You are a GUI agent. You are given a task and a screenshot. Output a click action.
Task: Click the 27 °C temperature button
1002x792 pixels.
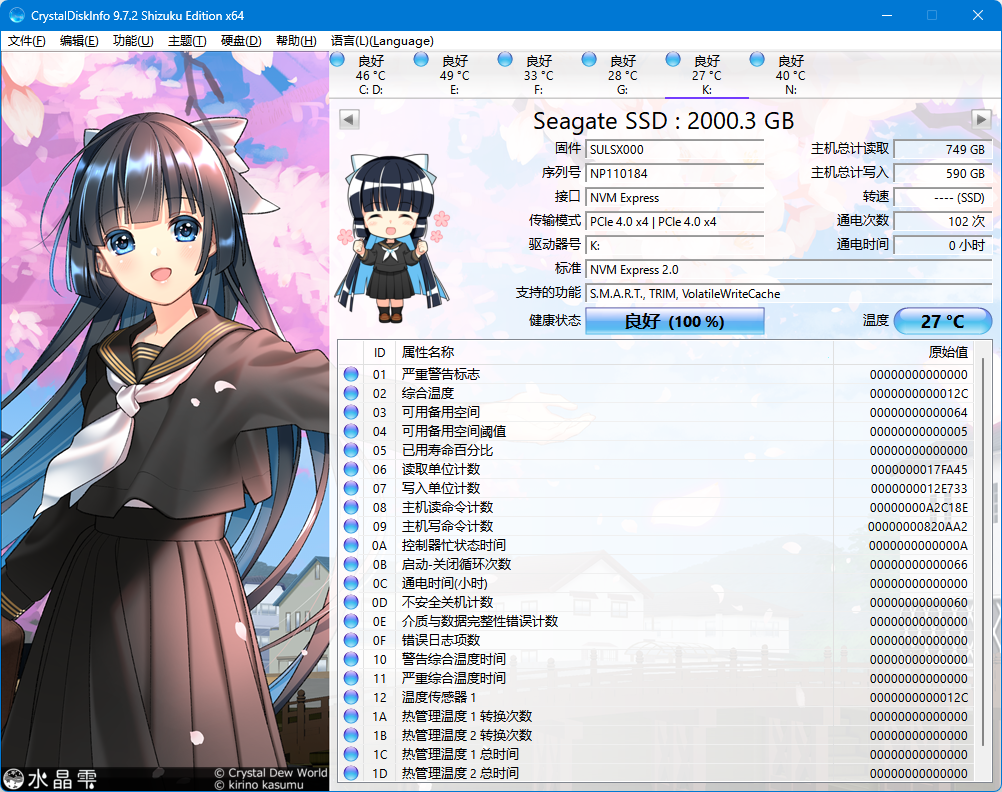942,321
